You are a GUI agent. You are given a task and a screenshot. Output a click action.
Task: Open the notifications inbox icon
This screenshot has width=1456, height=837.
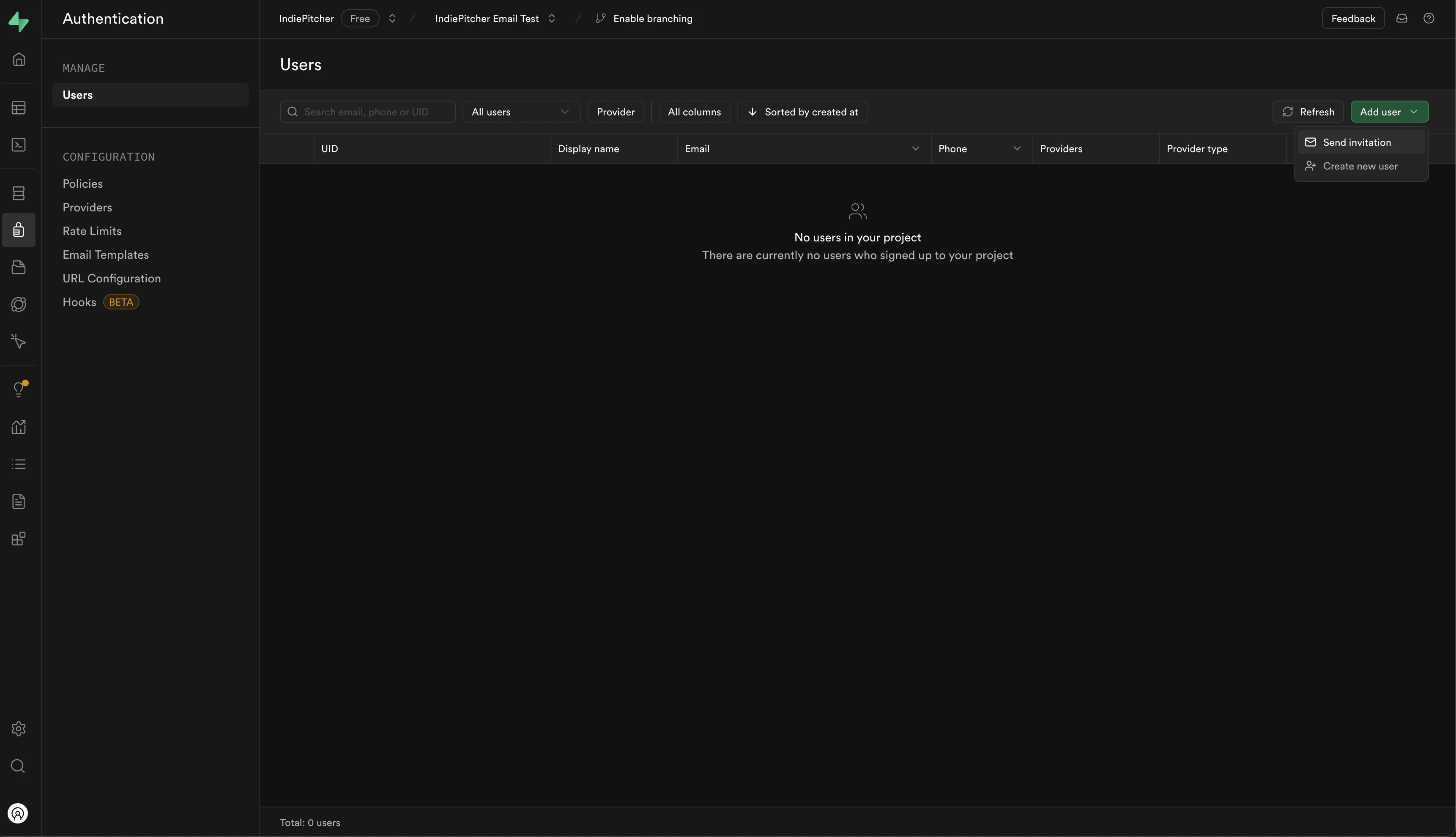(1402, 19)
